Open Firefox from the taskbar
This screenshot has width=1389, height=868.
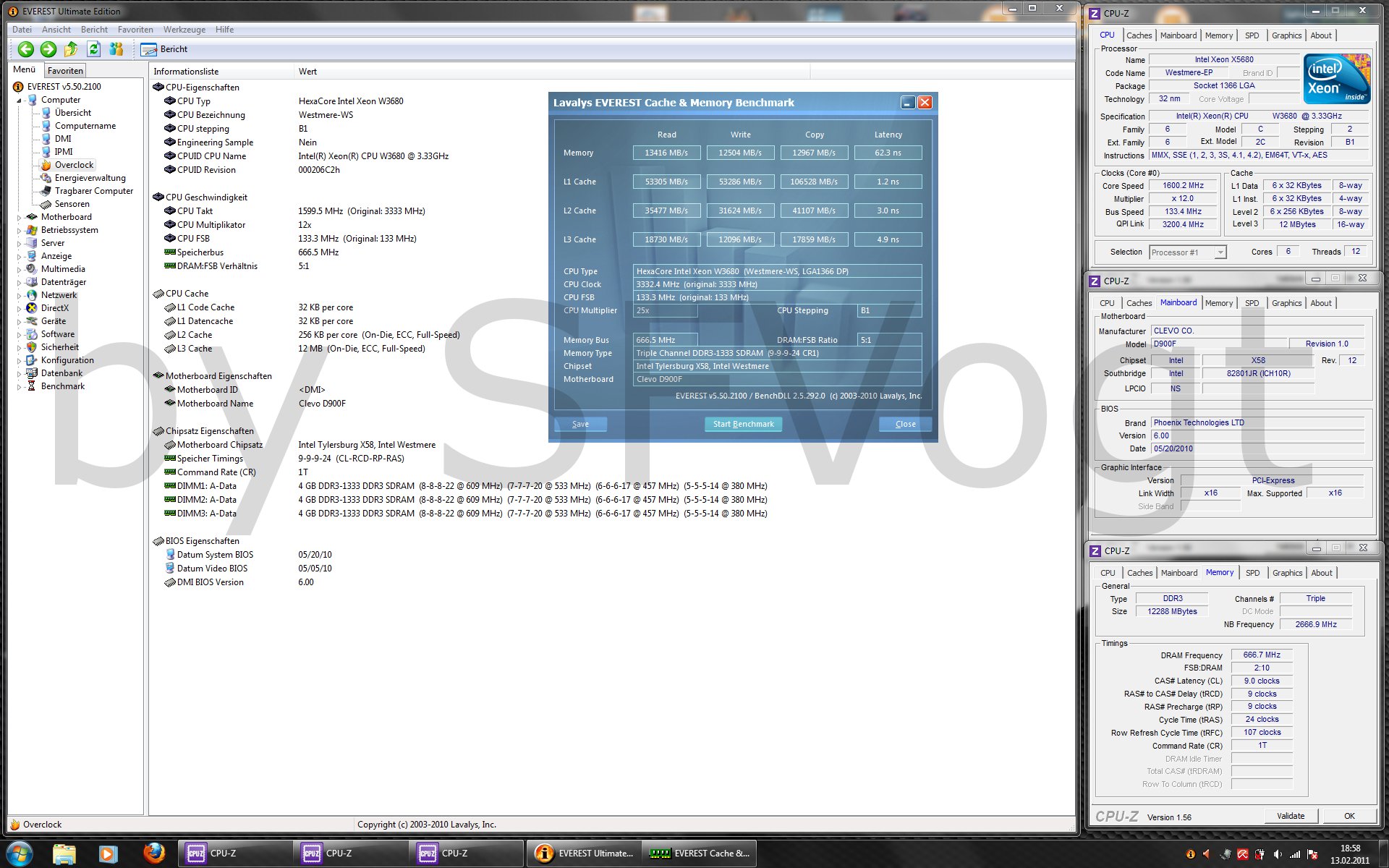153,854
